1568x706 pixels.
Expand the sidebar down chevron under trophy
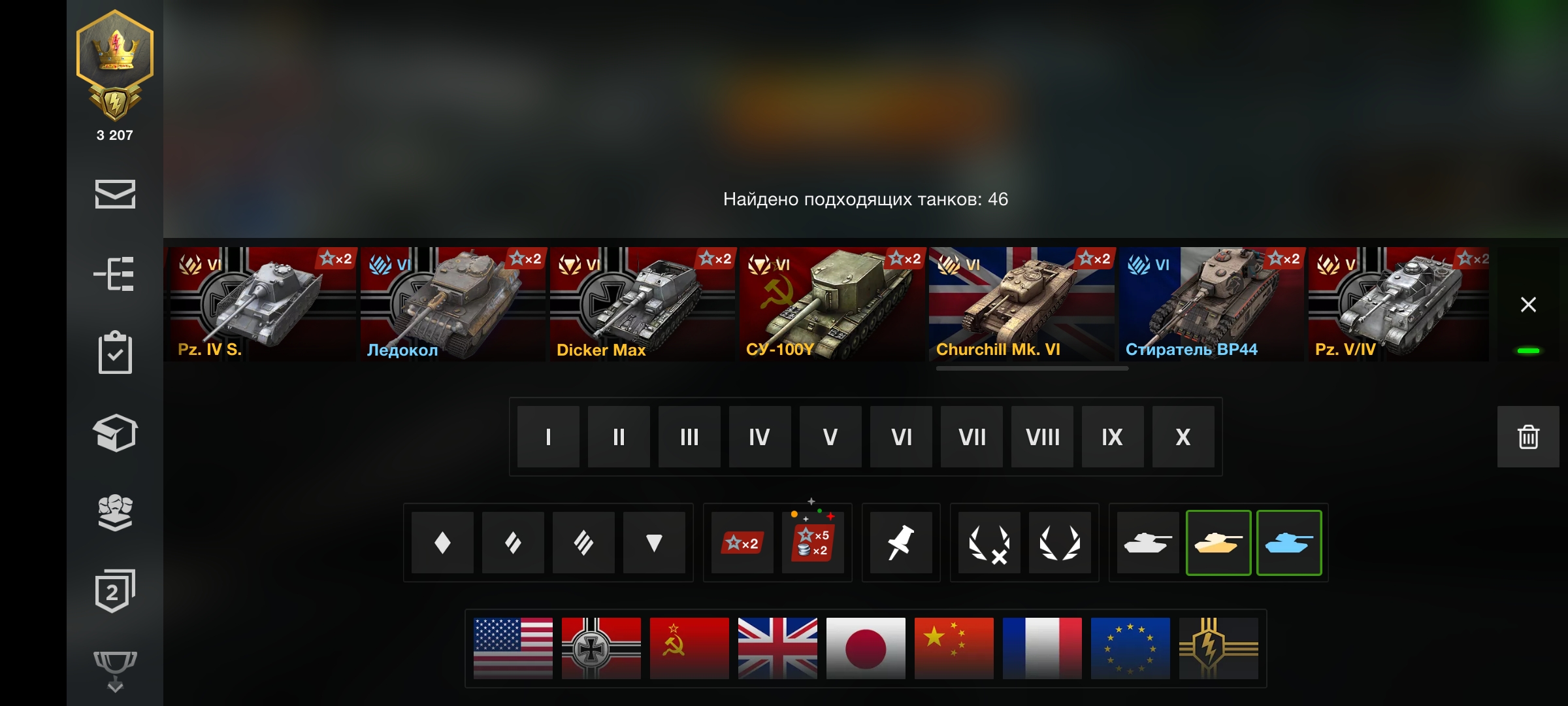point(115,687)
